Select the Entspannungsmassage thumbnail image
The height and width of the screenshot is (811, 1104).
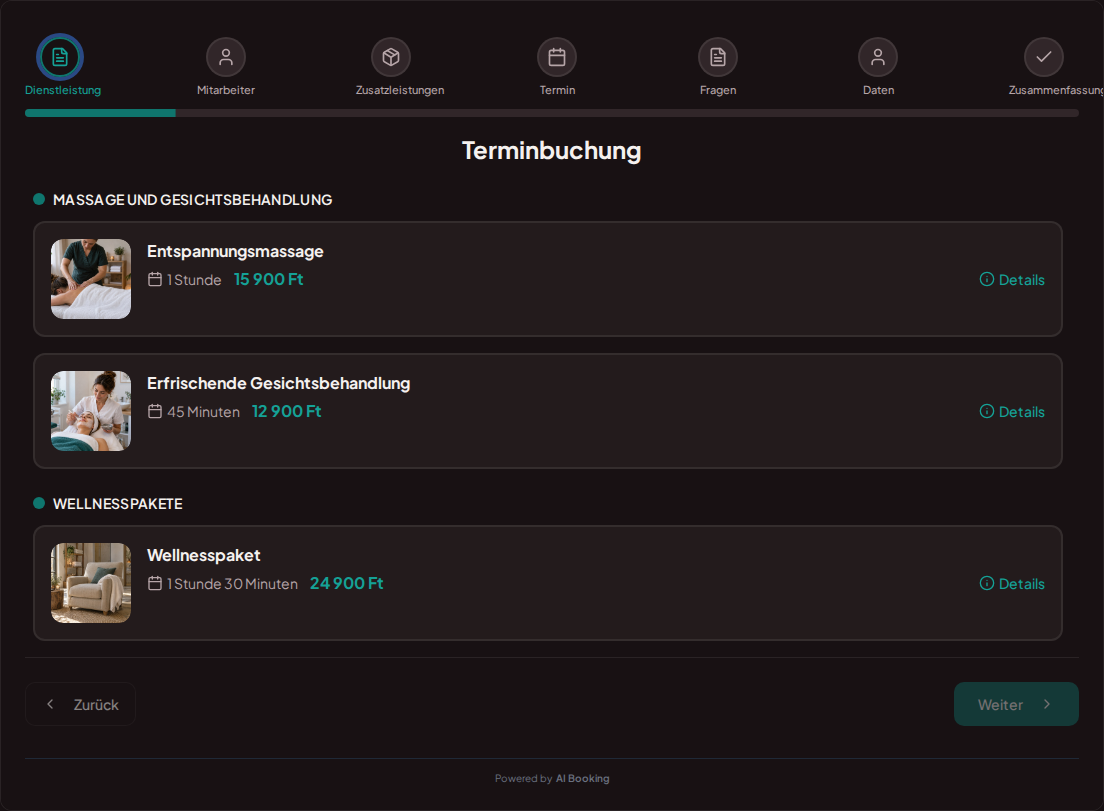[91, 279]
